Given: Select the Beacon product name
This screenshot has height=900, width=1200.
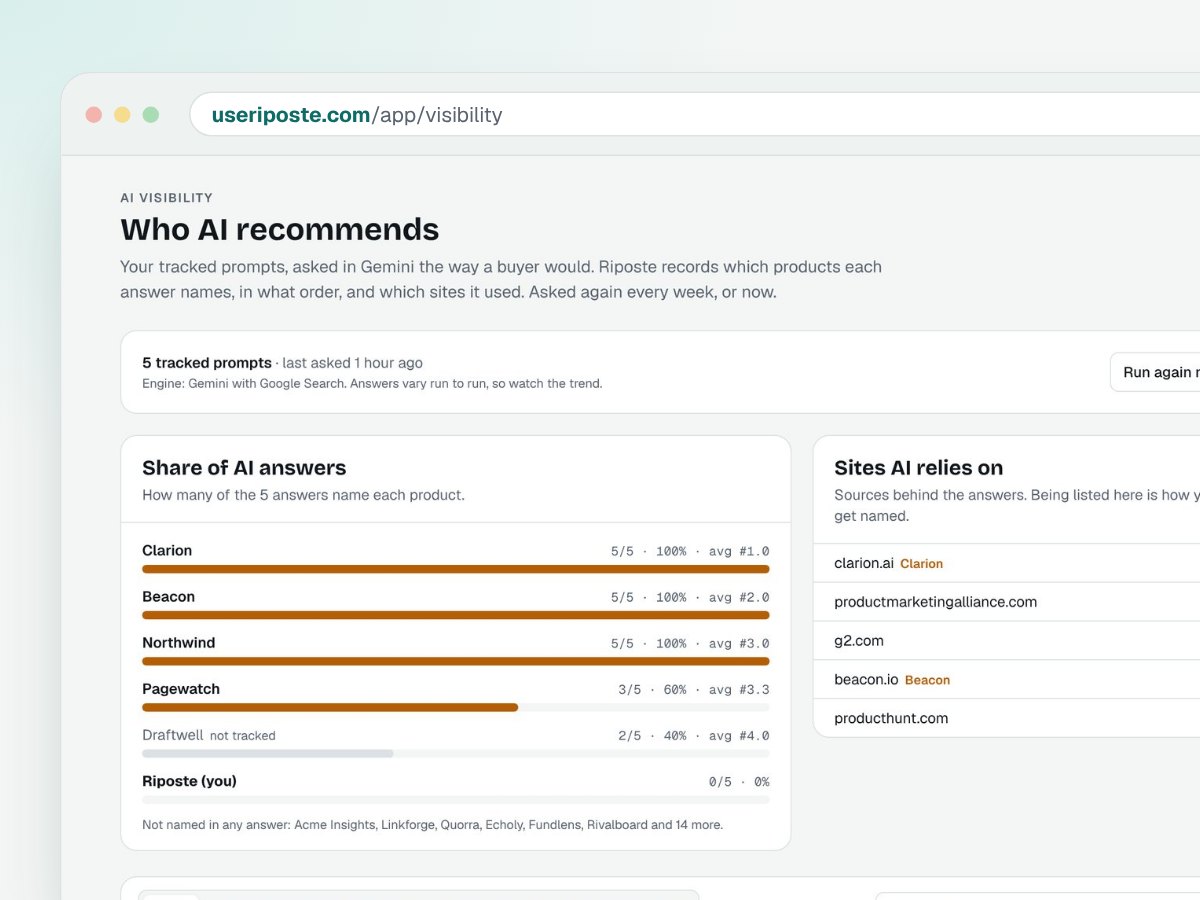Looking at the screenshot, I should (169, 597).
